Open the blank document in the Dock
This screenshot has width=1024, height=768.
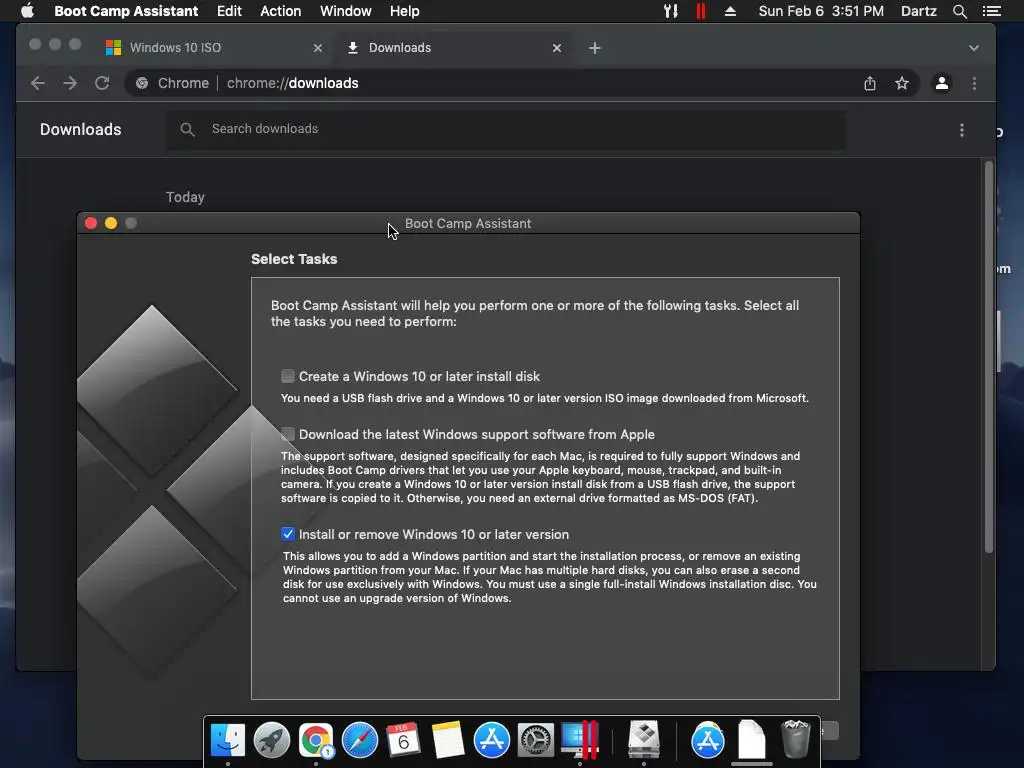[x=752, y=740]
